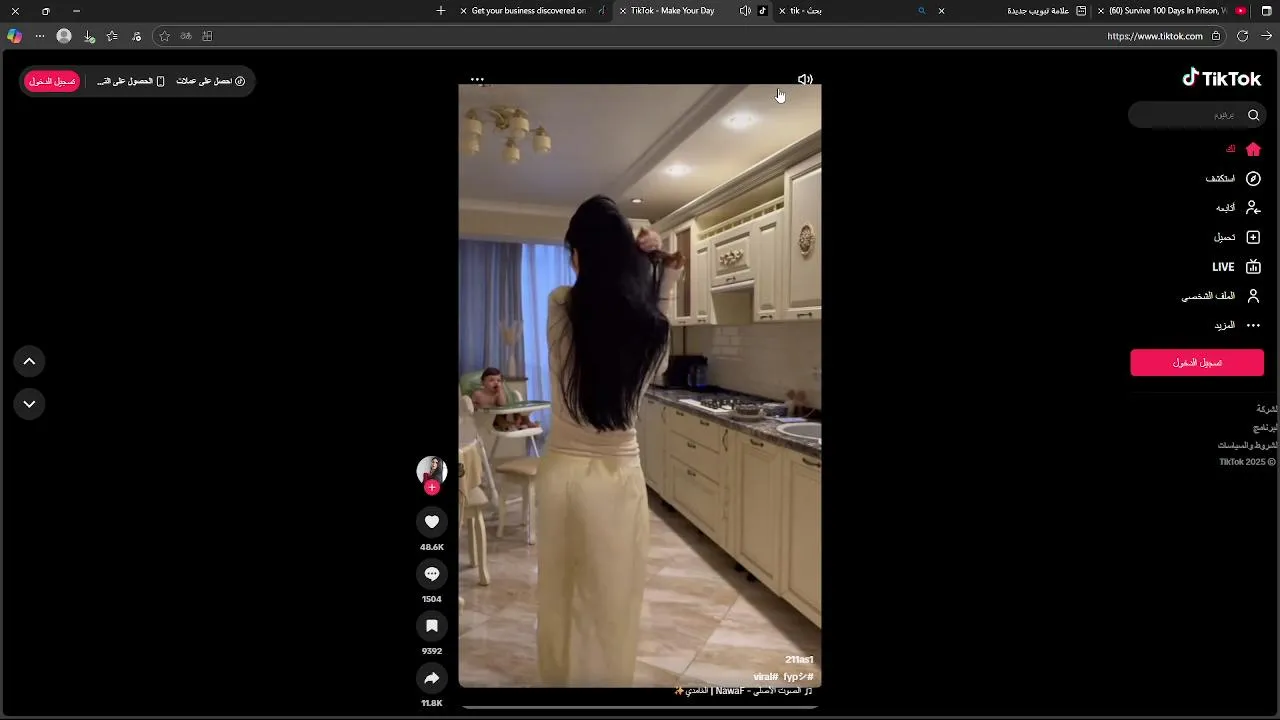The image size is (1280, 720).
Task: Open the browser profile avatar
Action: point(64,36)
